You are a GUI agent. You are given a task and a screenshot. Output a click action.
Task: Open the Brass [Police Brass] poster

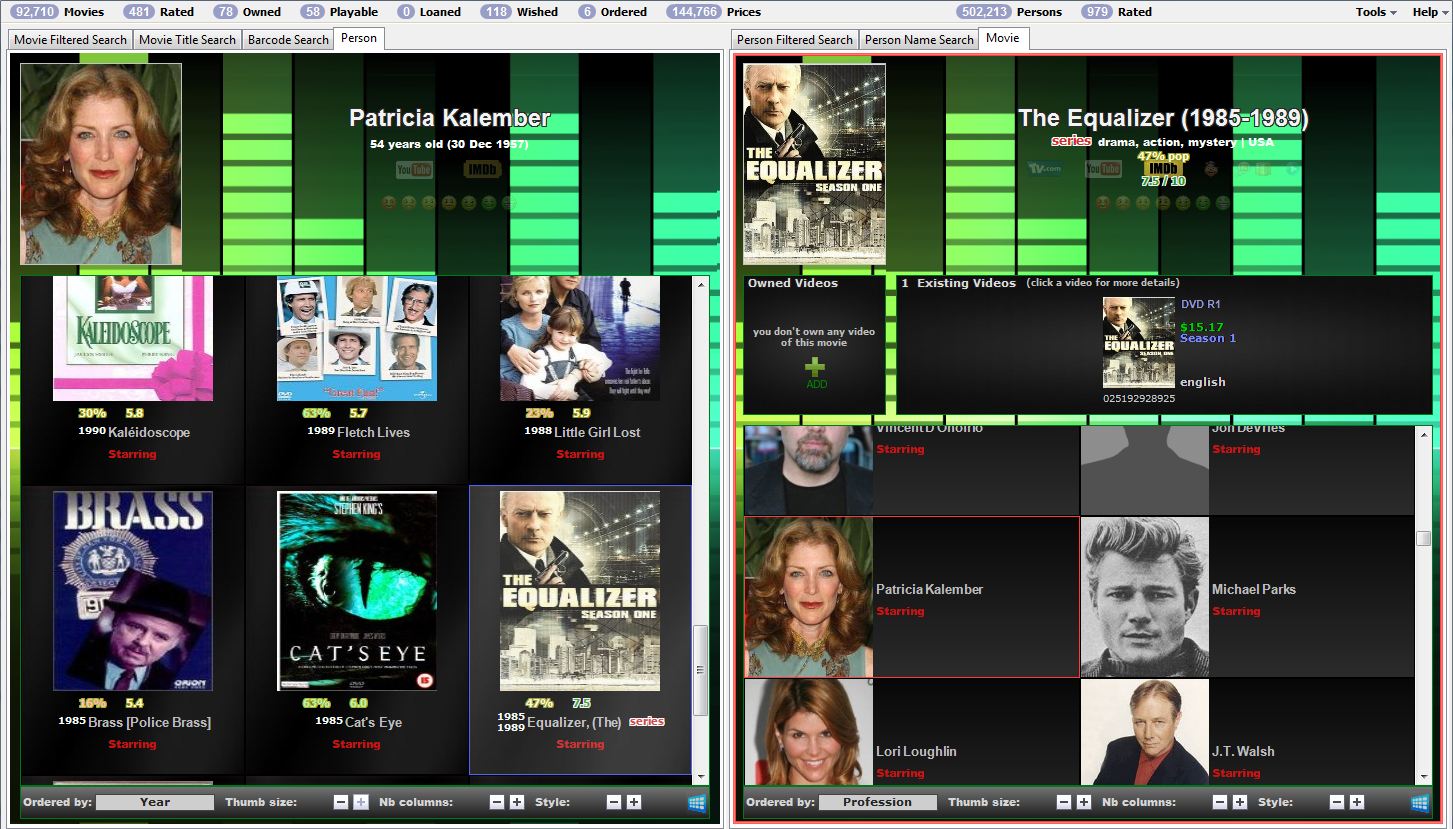pos(133,591)
